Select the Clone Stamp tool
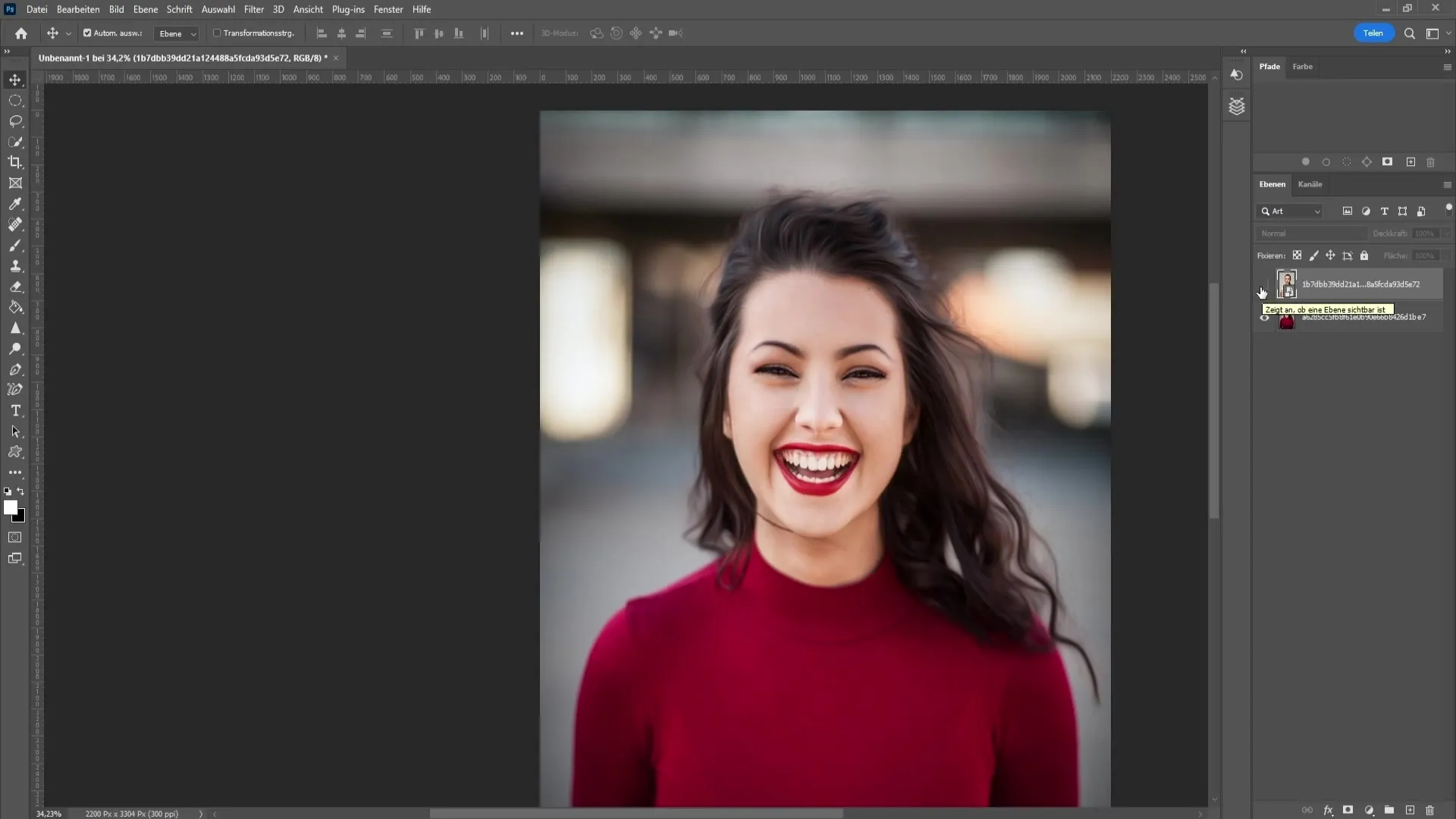 pyautogui.click(x=15, y=266)
